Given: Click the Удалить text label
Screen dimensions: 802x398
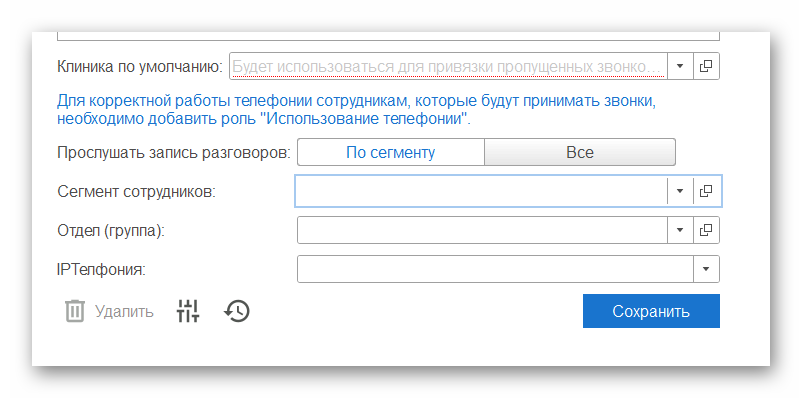Looking at the screenshot, I should click(124, 311).
